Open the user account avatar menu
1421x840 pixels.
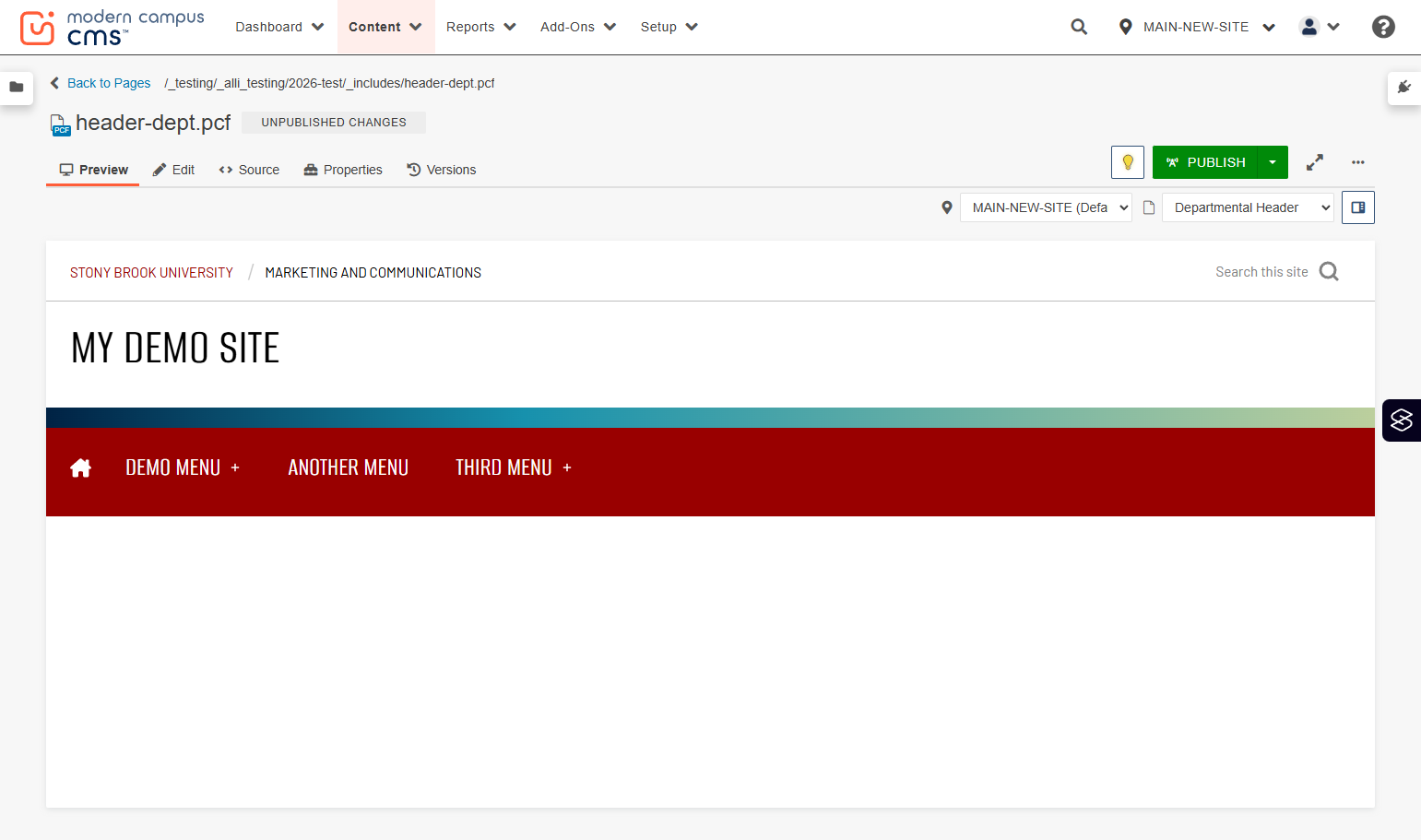pos(1319,27)
